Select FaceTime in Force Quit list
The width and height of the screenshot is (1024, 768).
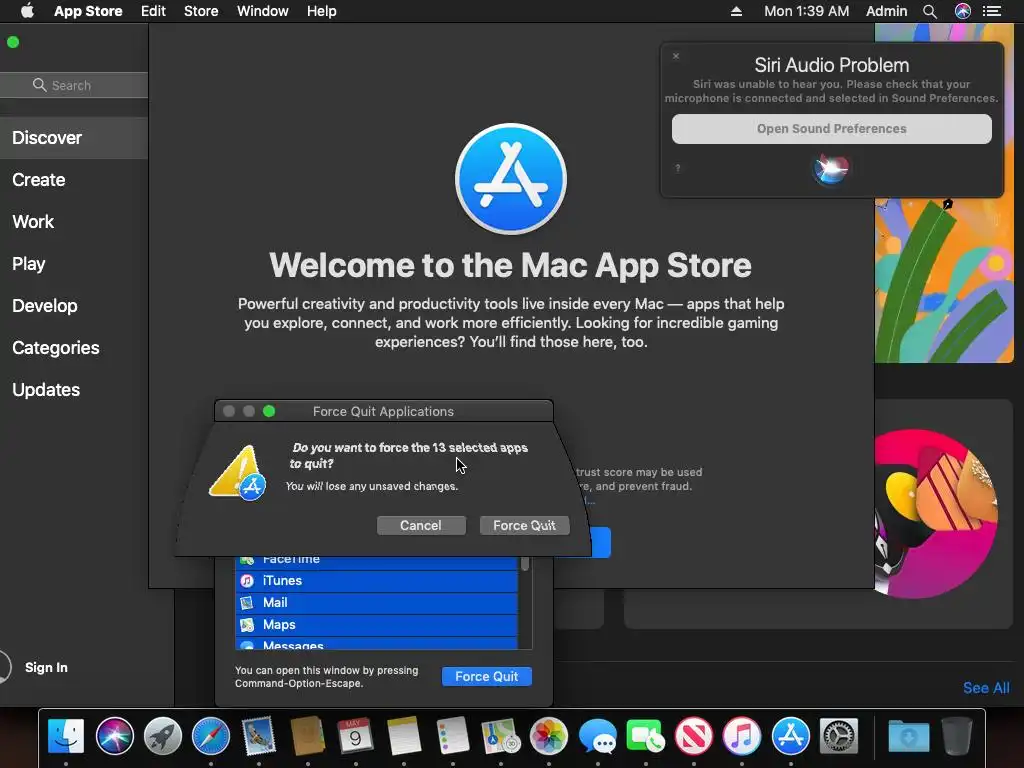coord(376,562)
